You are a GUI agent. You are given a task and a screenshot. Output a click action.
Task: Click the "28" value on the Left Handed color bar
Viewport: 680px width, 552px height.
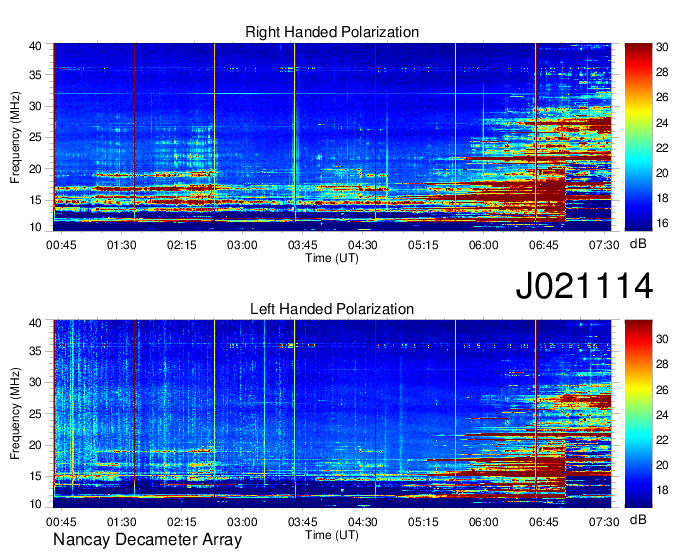coord(662,364)
